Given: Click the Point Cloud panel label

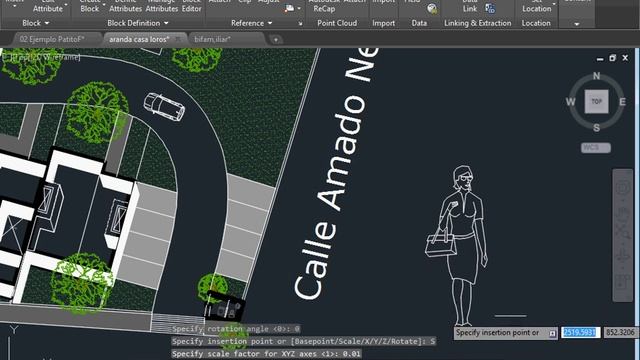Looking at the screenshot, I should click(337, 23).
